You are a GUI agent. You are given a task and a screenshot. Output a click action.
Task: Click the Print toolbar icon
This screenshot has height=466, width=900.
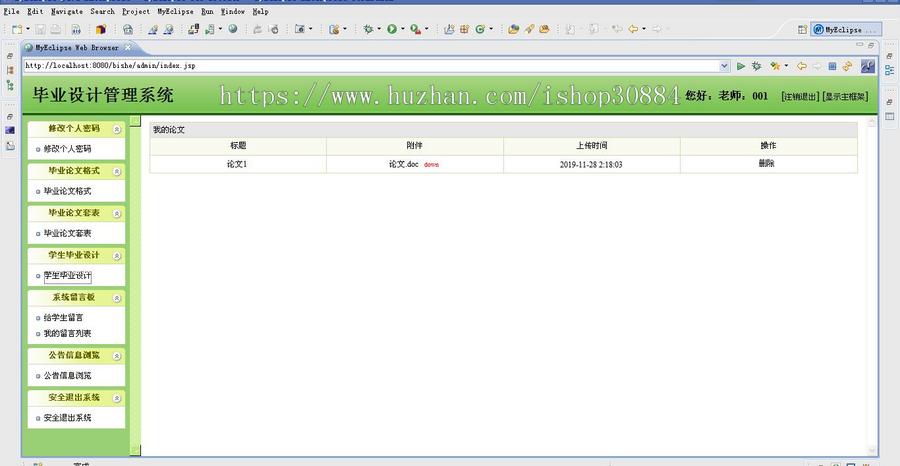tap(56, 29)
